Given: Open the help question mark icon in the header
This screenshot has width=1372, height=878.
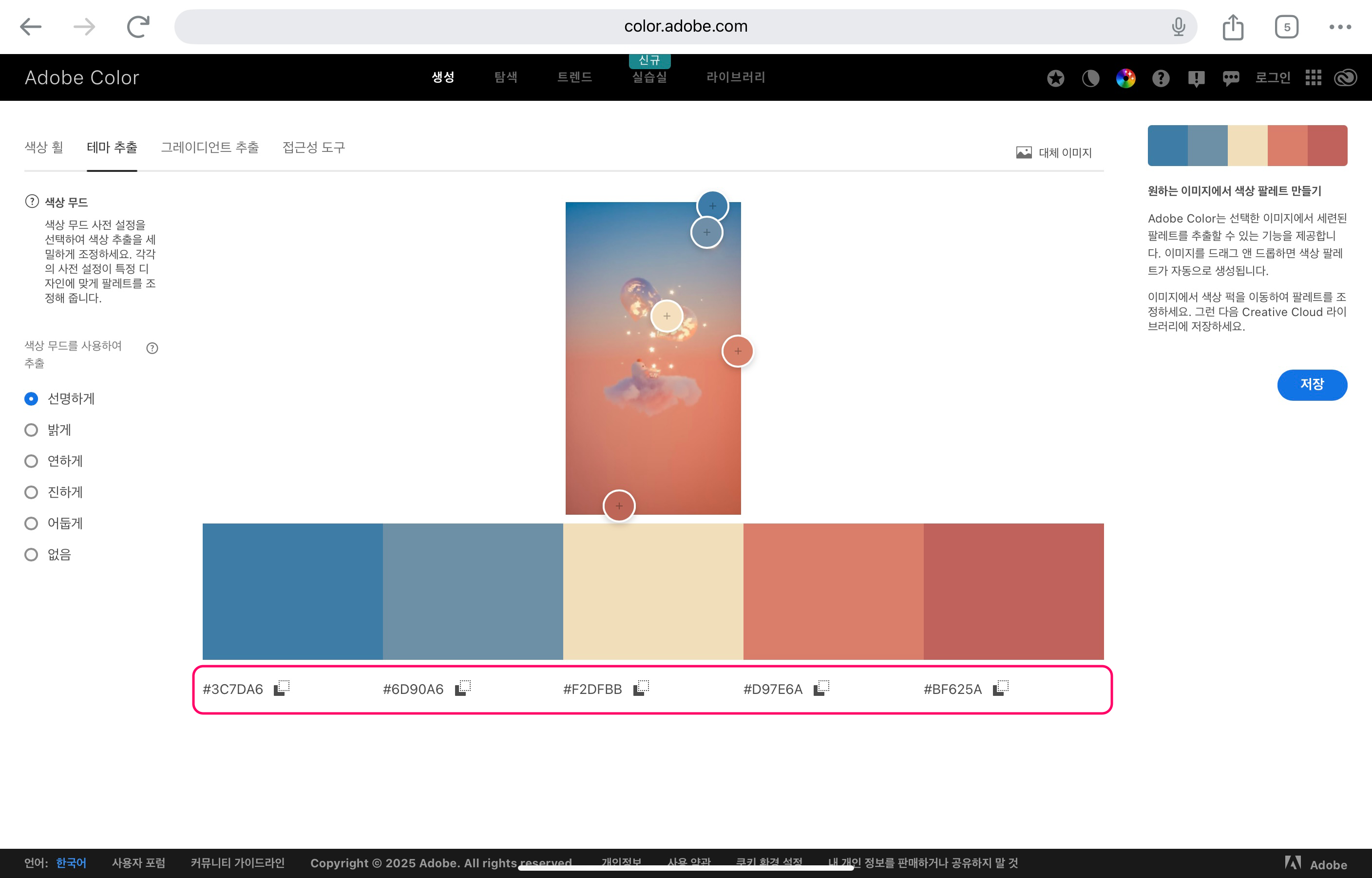Looking at the screenshot, I should pos(1161,78).
